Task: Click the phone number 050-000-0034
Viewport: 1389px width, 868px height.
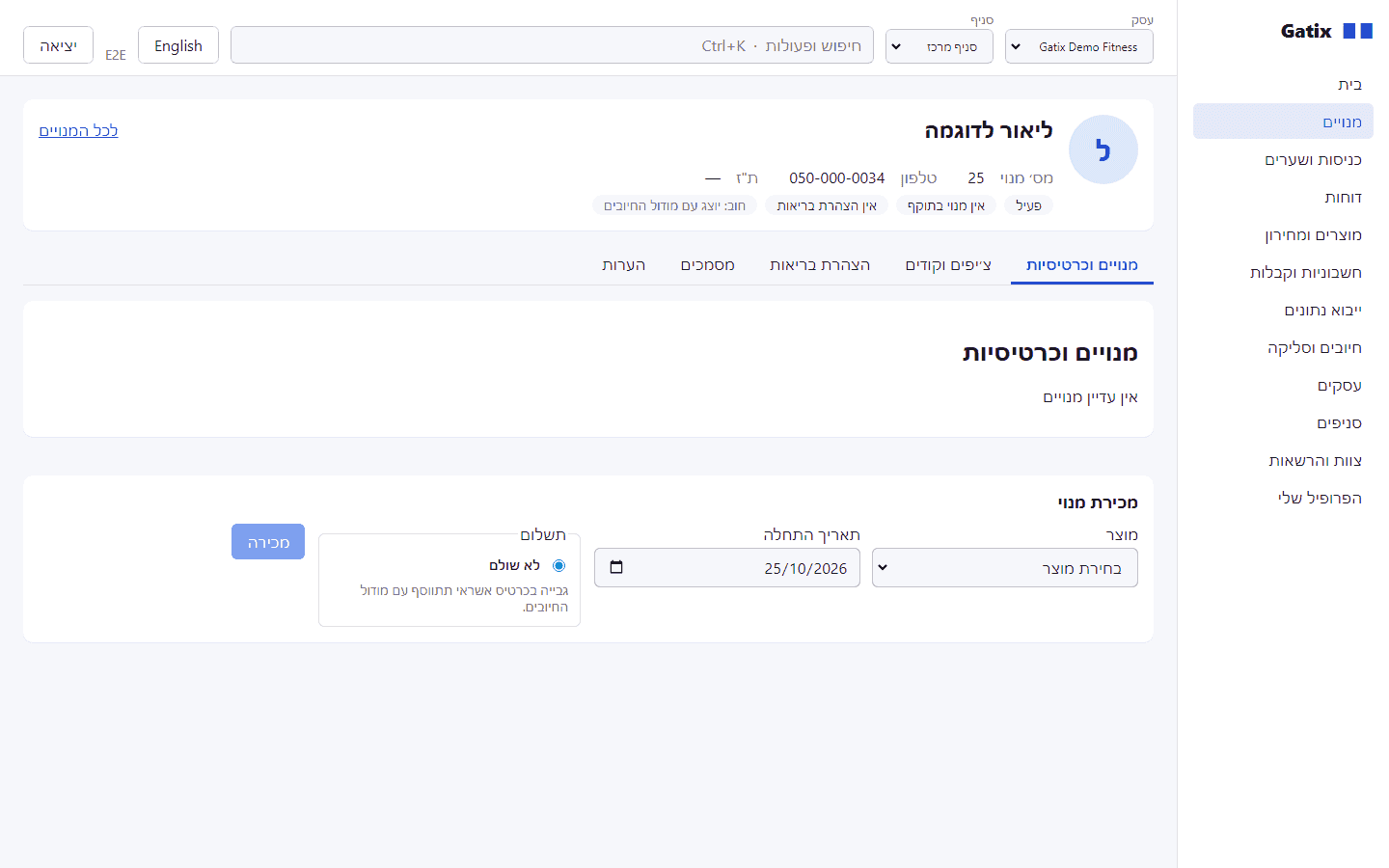Action: 837,177
